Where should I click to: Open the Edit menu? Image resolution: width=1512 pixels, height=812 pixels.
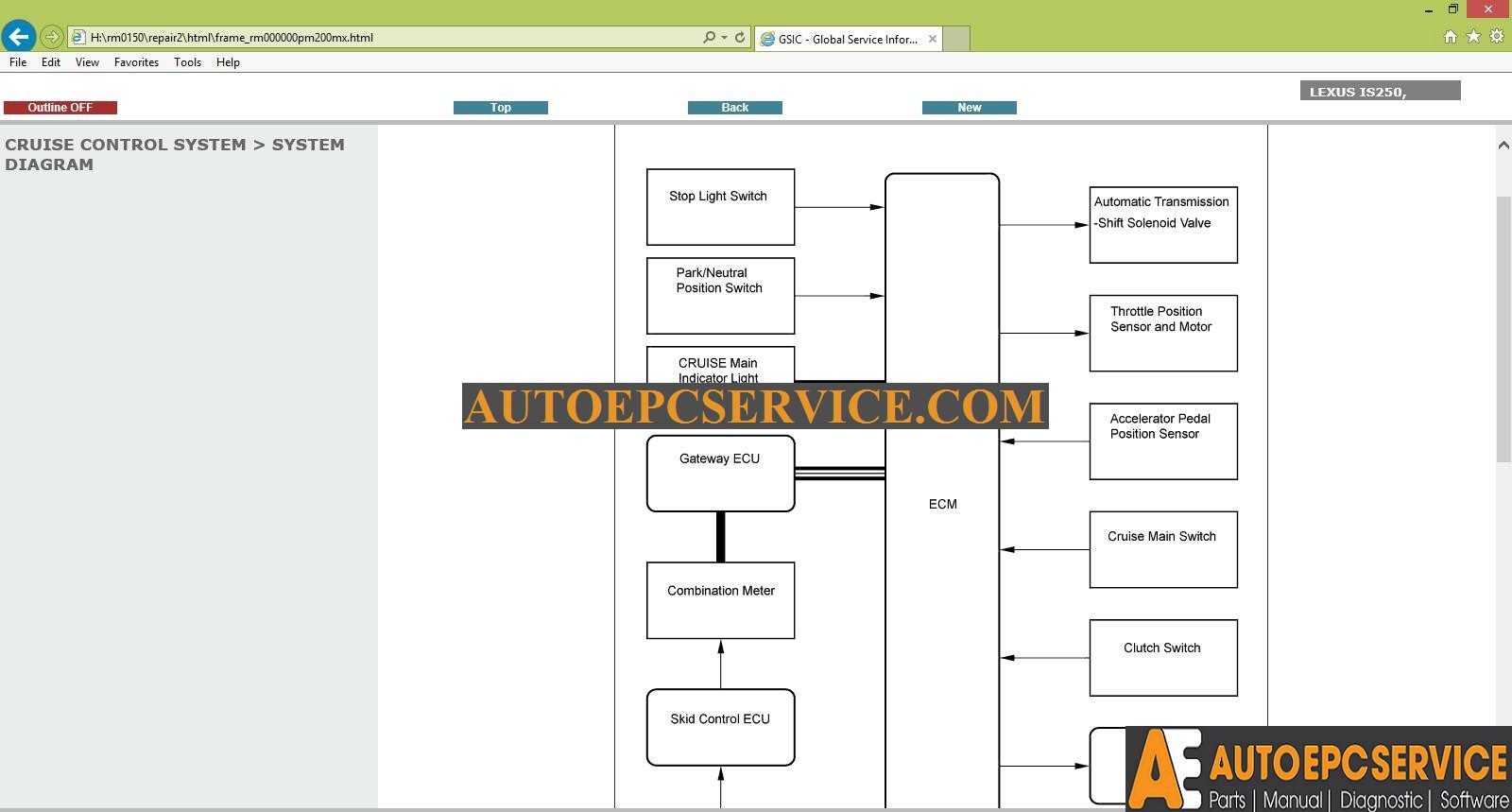click(x=51, y=62)
